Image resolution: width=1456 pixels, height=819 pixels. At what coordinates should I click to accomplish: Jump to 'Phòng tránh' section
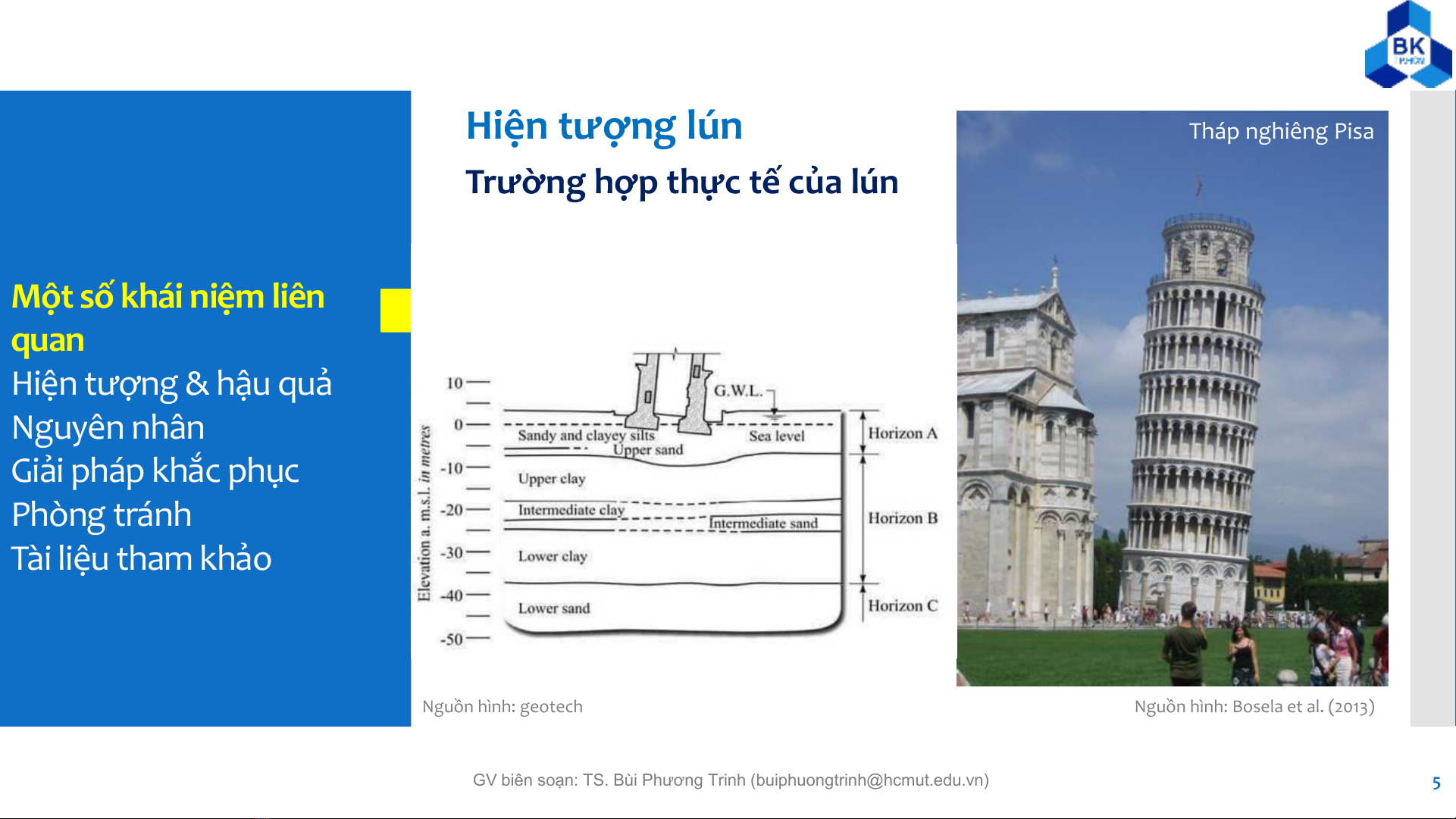click(102, 514)
